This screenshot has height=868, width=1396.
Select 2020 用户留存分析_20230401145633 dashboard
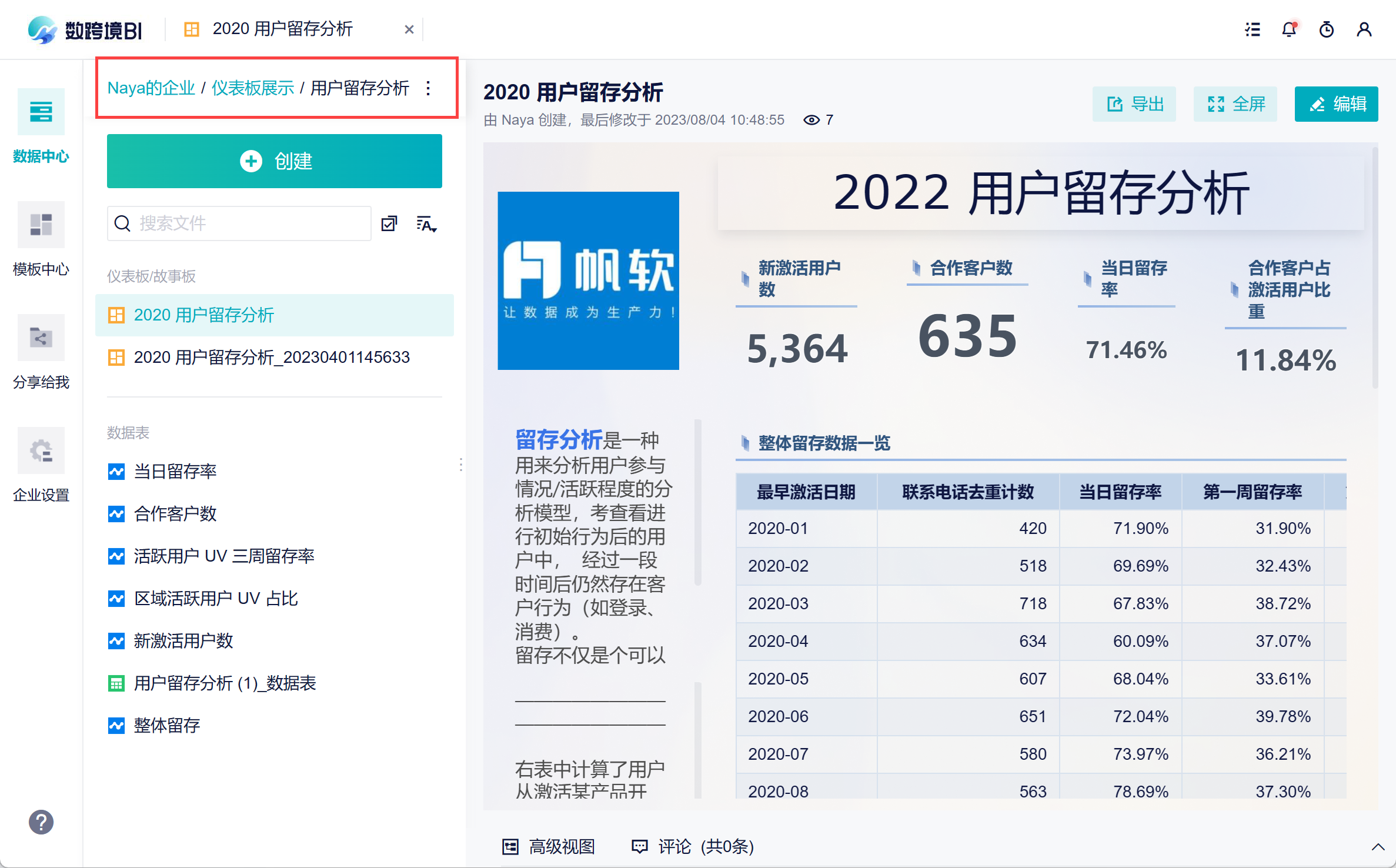click(271, 357)
